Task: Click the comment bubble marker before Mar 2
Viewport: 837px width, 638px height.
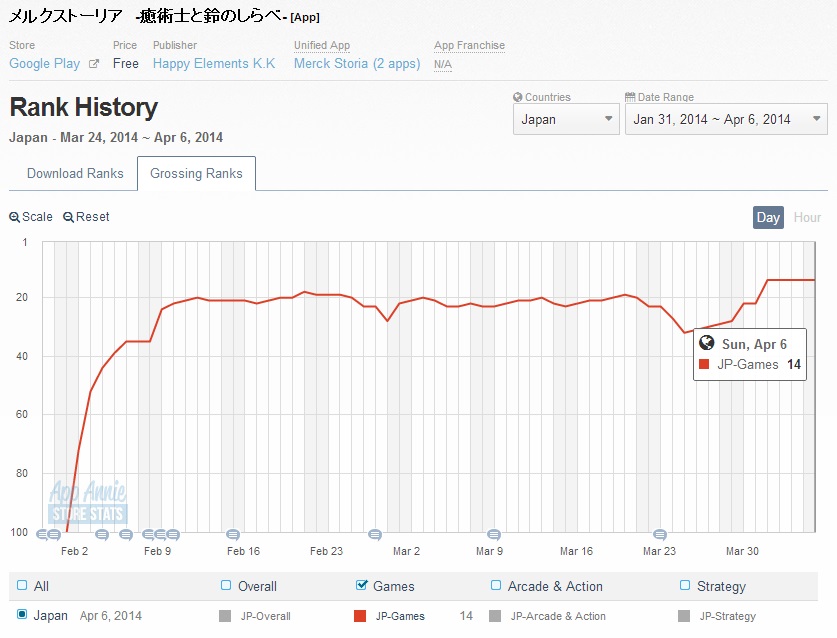Action: pos(375,534)
